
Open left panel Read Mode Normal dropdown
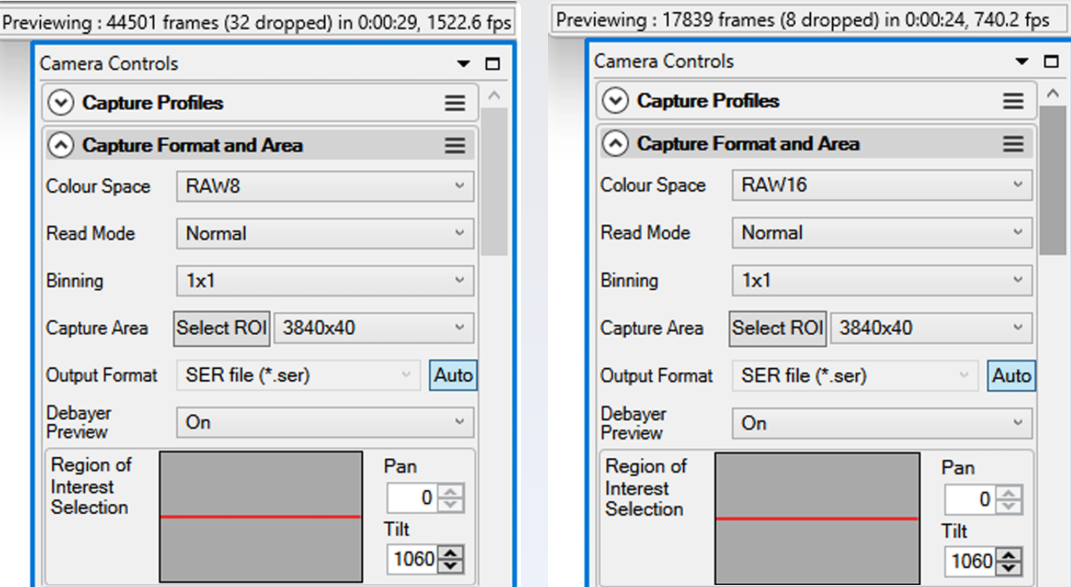point(324,234)
